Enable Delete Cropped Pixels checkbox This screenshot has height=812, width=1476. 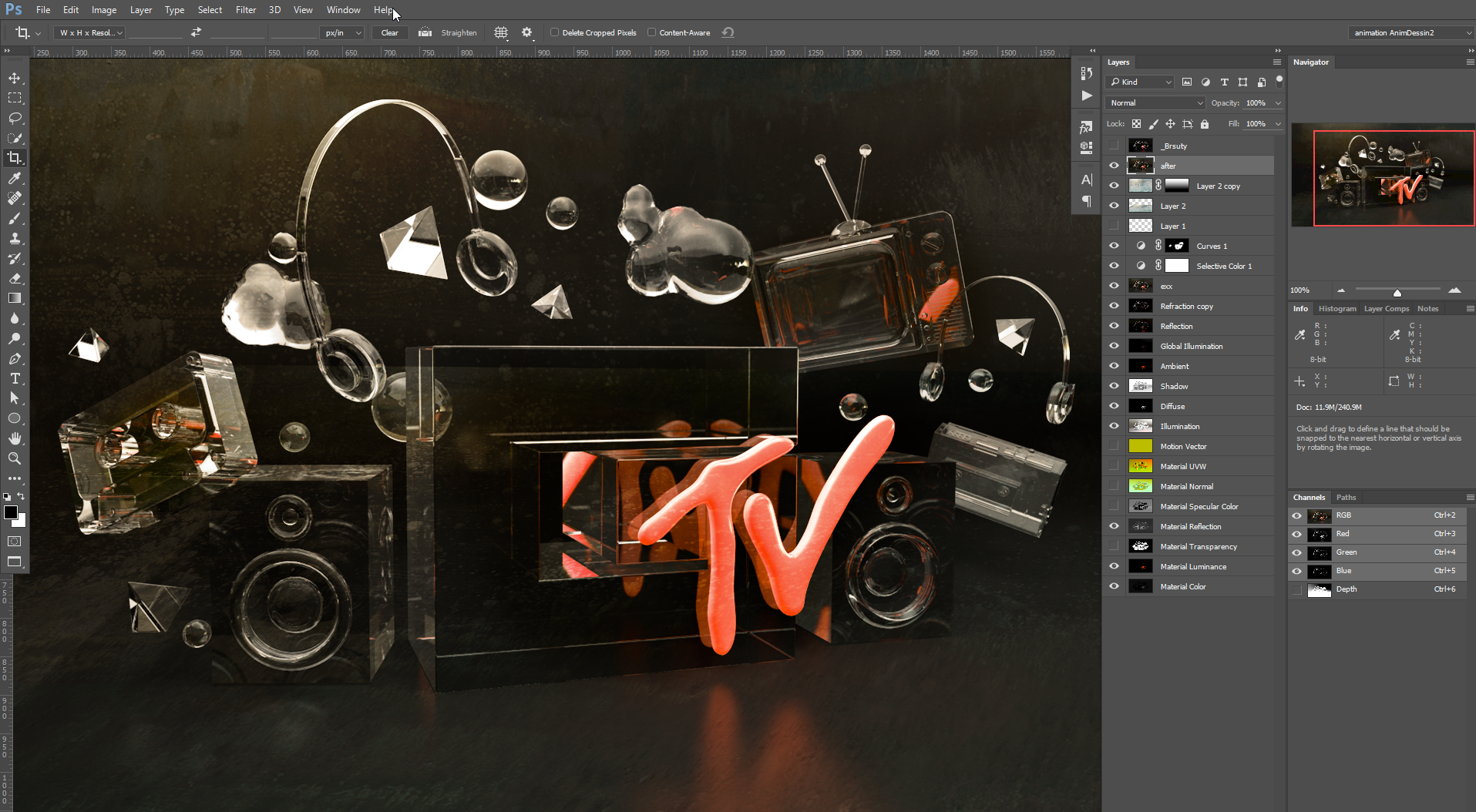coord(554,32)
